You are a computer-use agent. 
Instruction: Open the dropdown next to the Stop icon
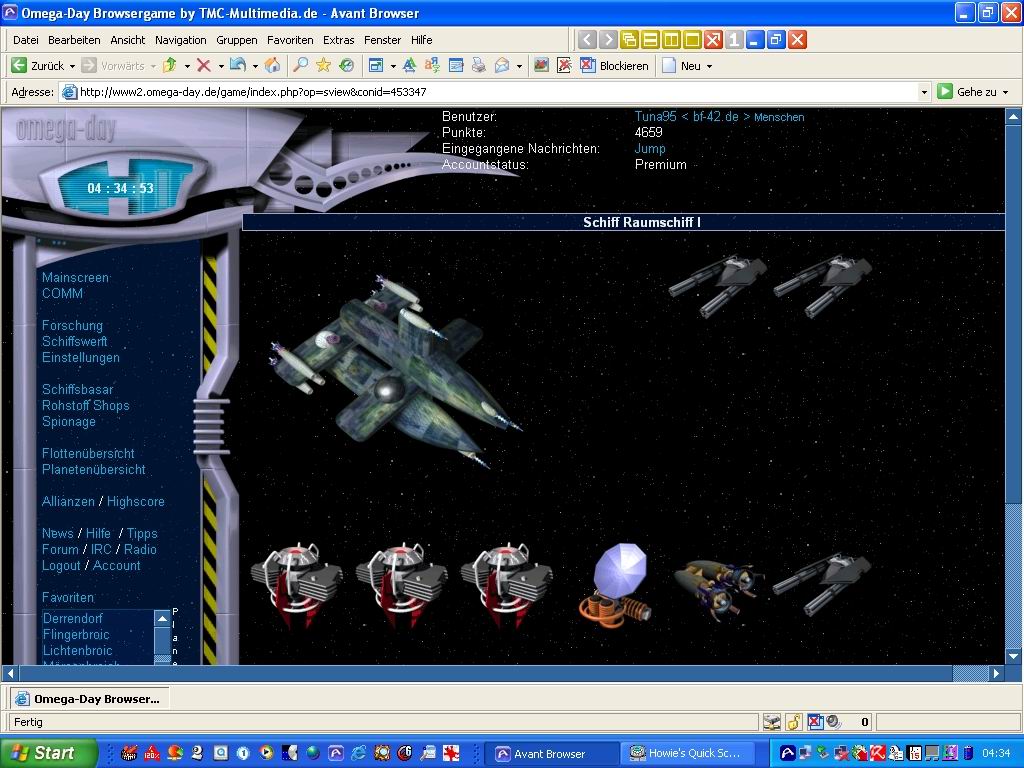pyautogui.click(x=221, y=66)
